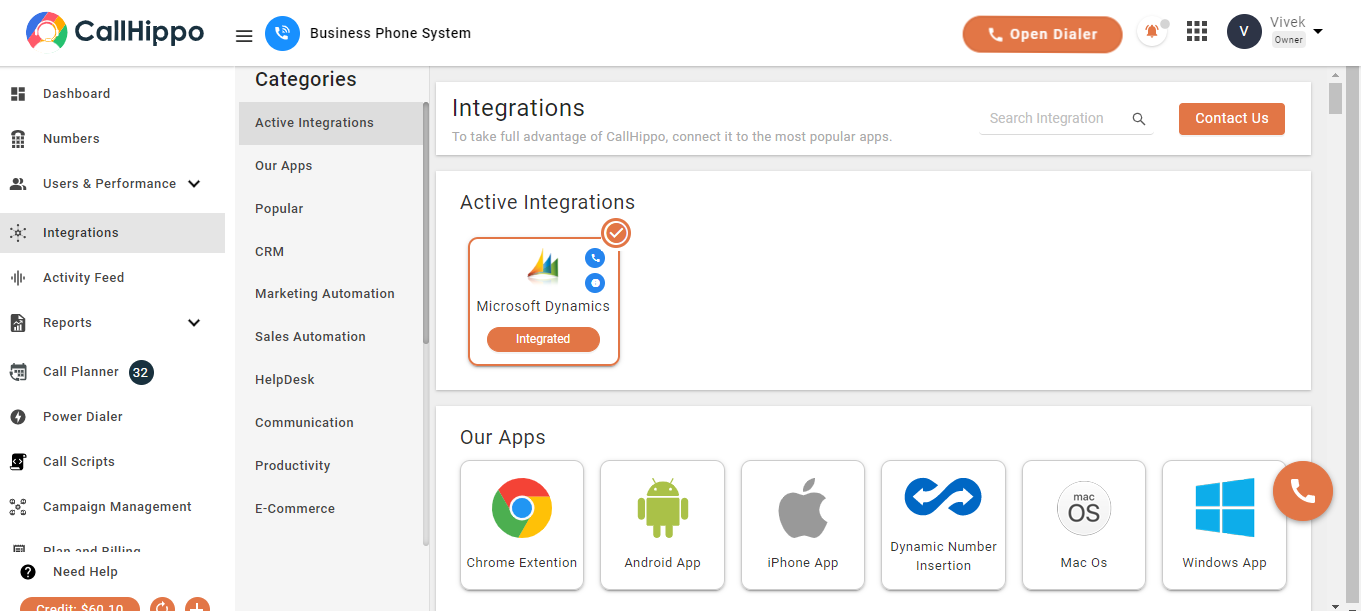Click the Need Help question icon
This screenshot has height=611, width=1361.
[28, 572]
